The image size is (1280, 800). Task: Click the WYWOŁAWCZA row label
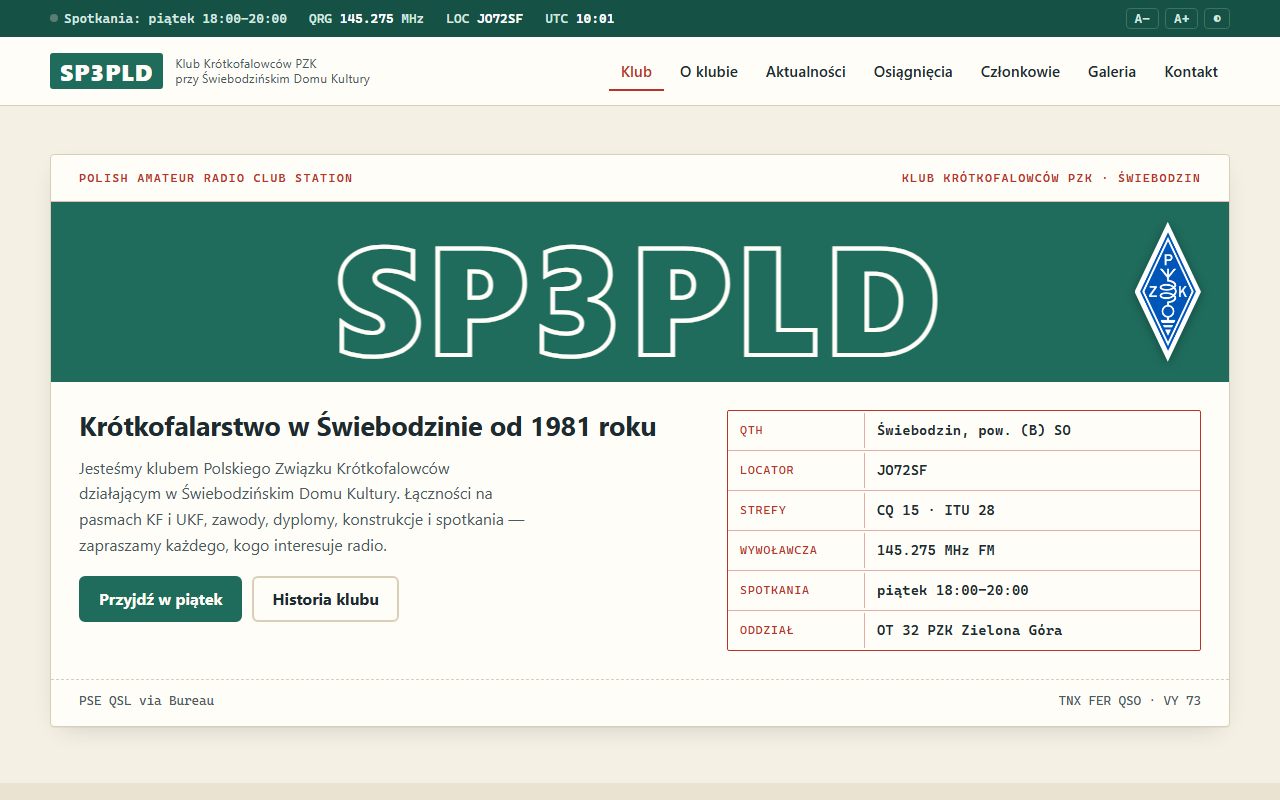[779, 550]
